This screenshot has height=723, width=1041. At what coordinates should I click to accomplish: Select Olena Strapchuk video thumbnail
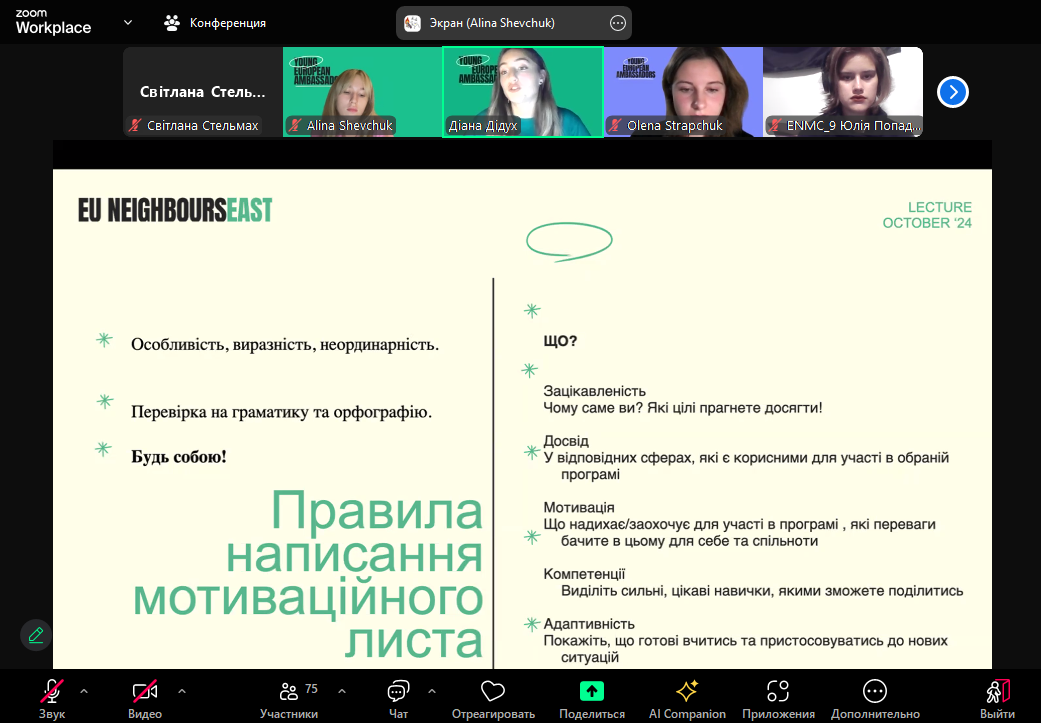683,91
